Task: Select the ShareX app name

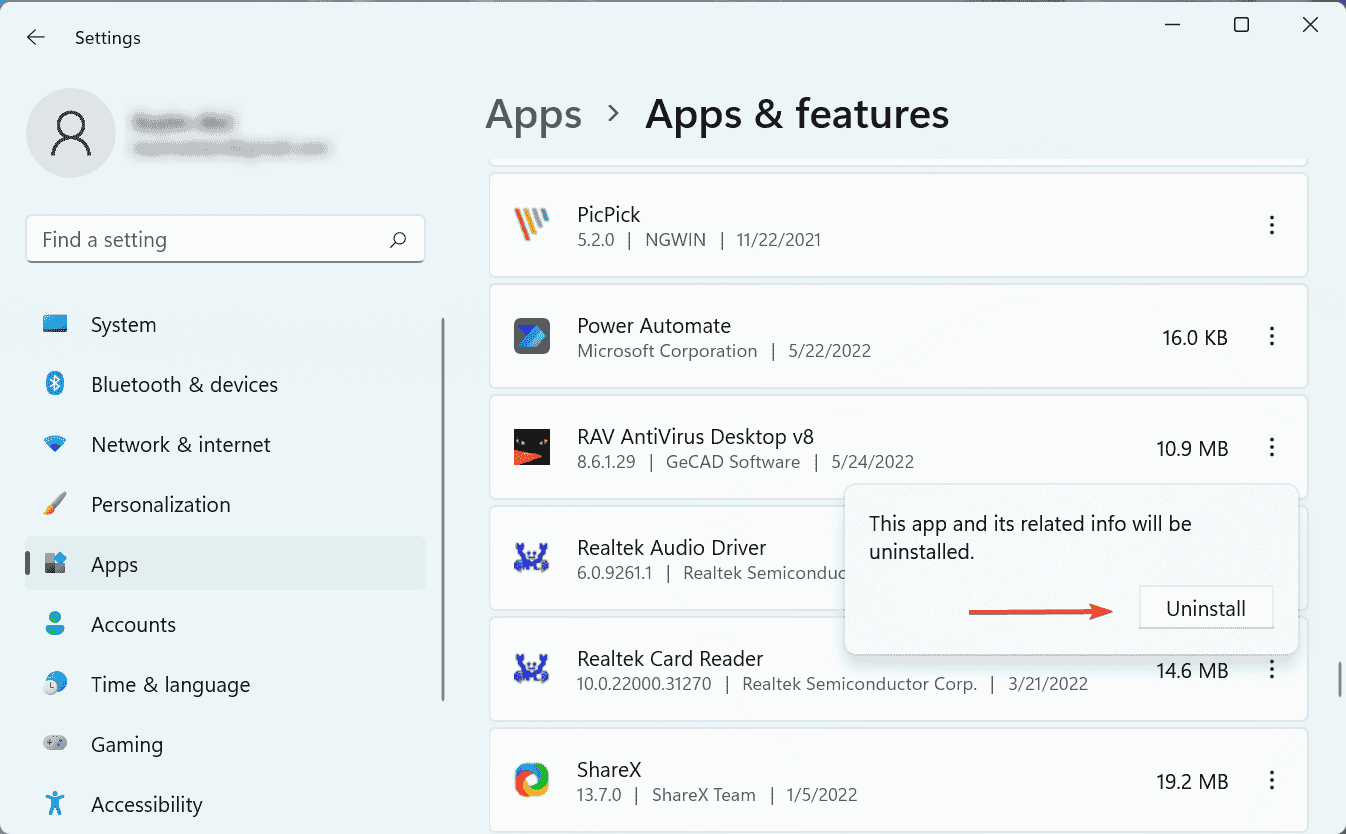Action: [x=609, y=769]
